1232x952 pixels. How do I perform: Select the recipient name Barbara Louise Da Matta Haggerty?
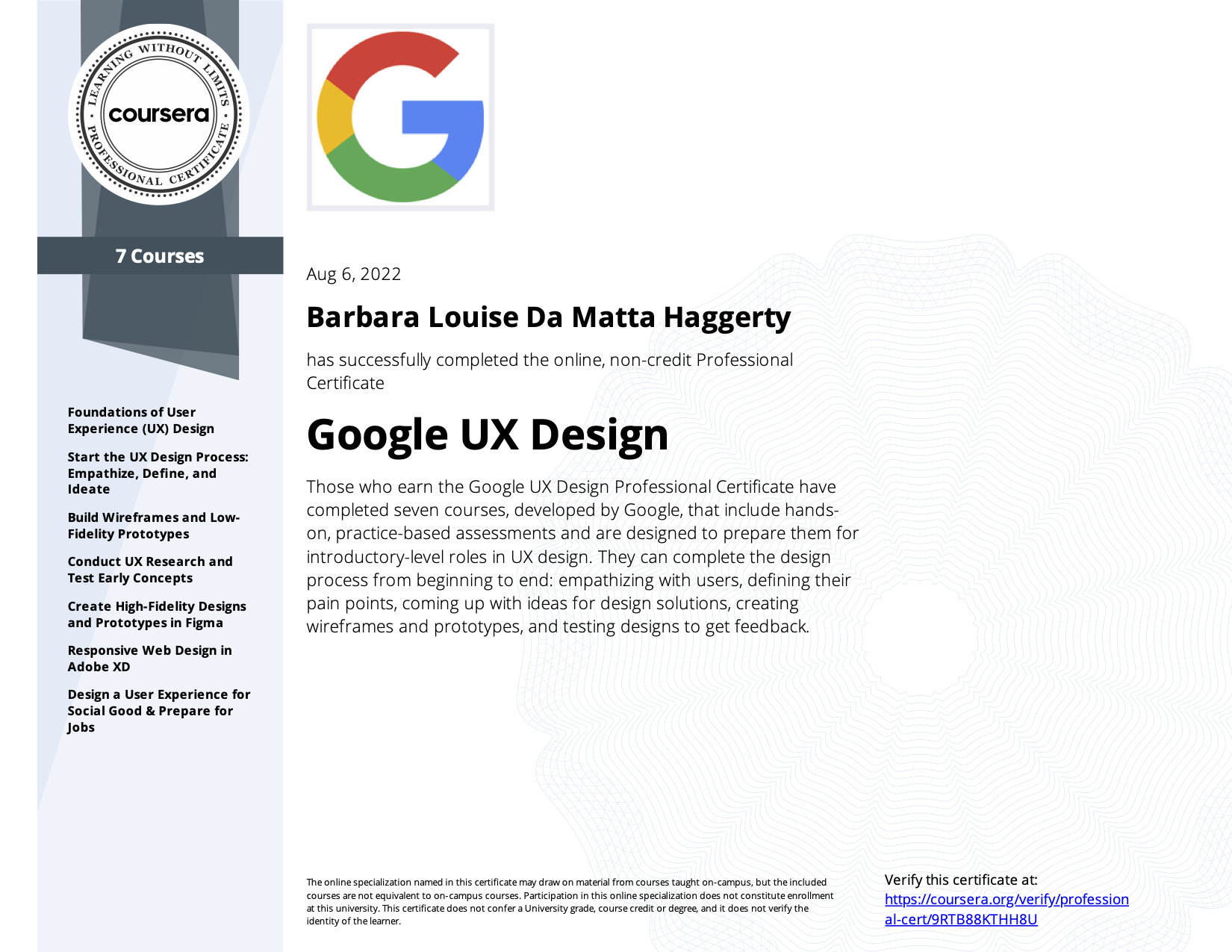(550, 316)
